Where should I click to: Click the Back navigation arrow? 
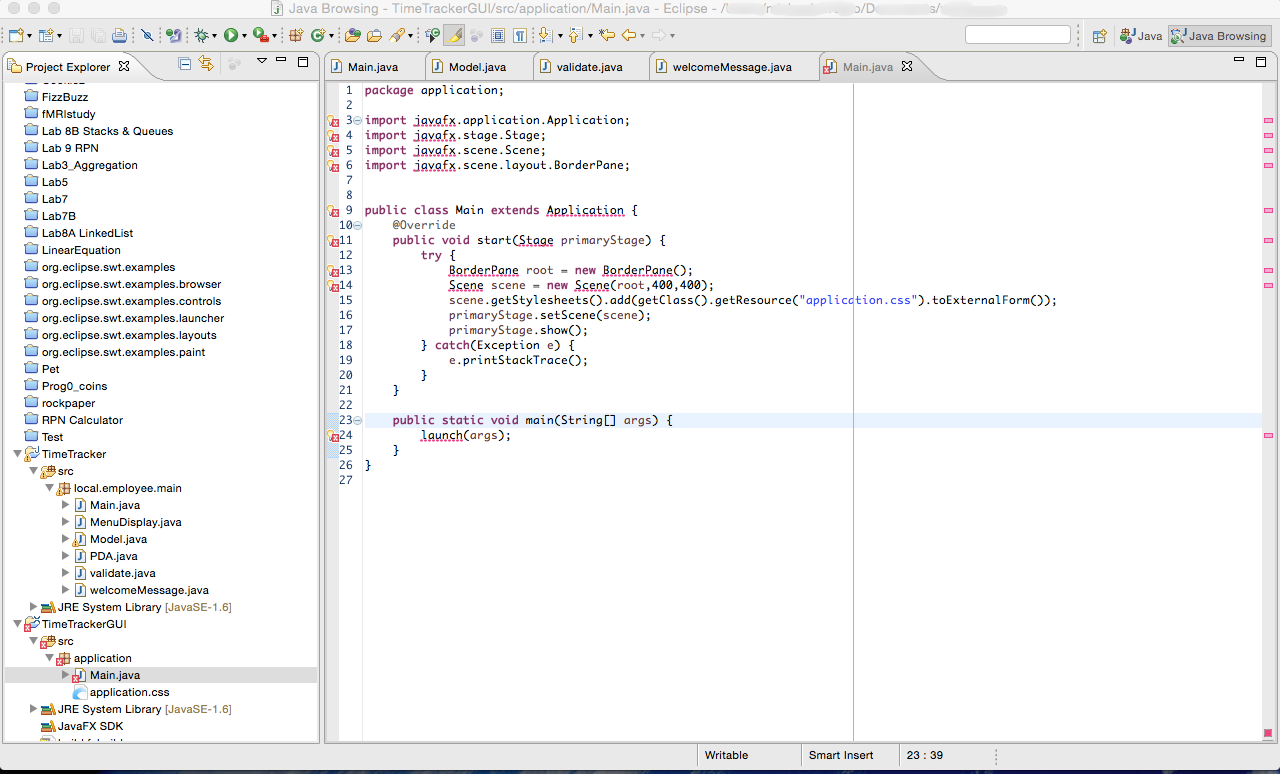(629, 35)
